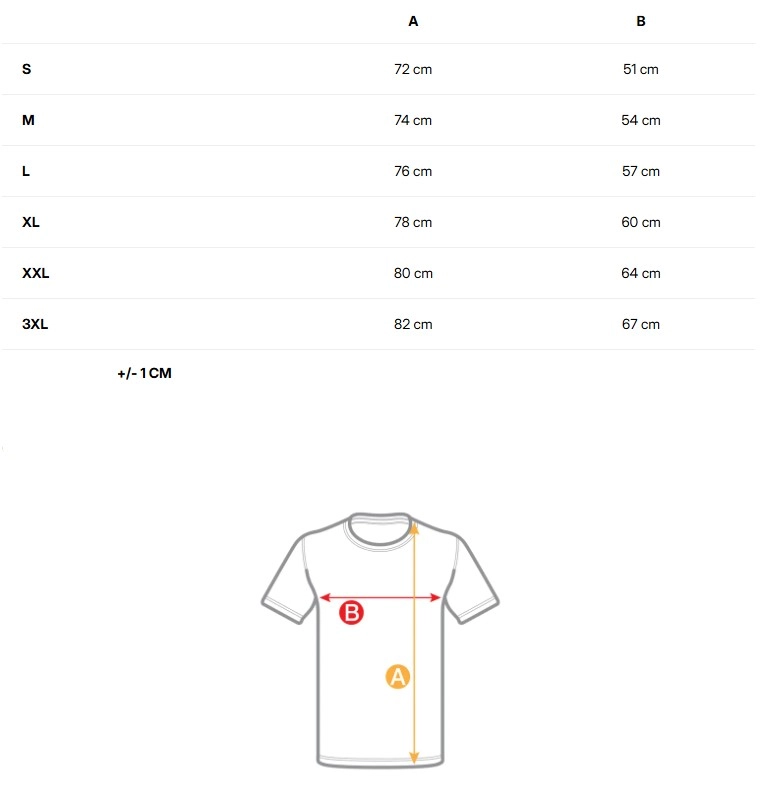
Task: Select the 3XL size label
Action: [35, 324]
